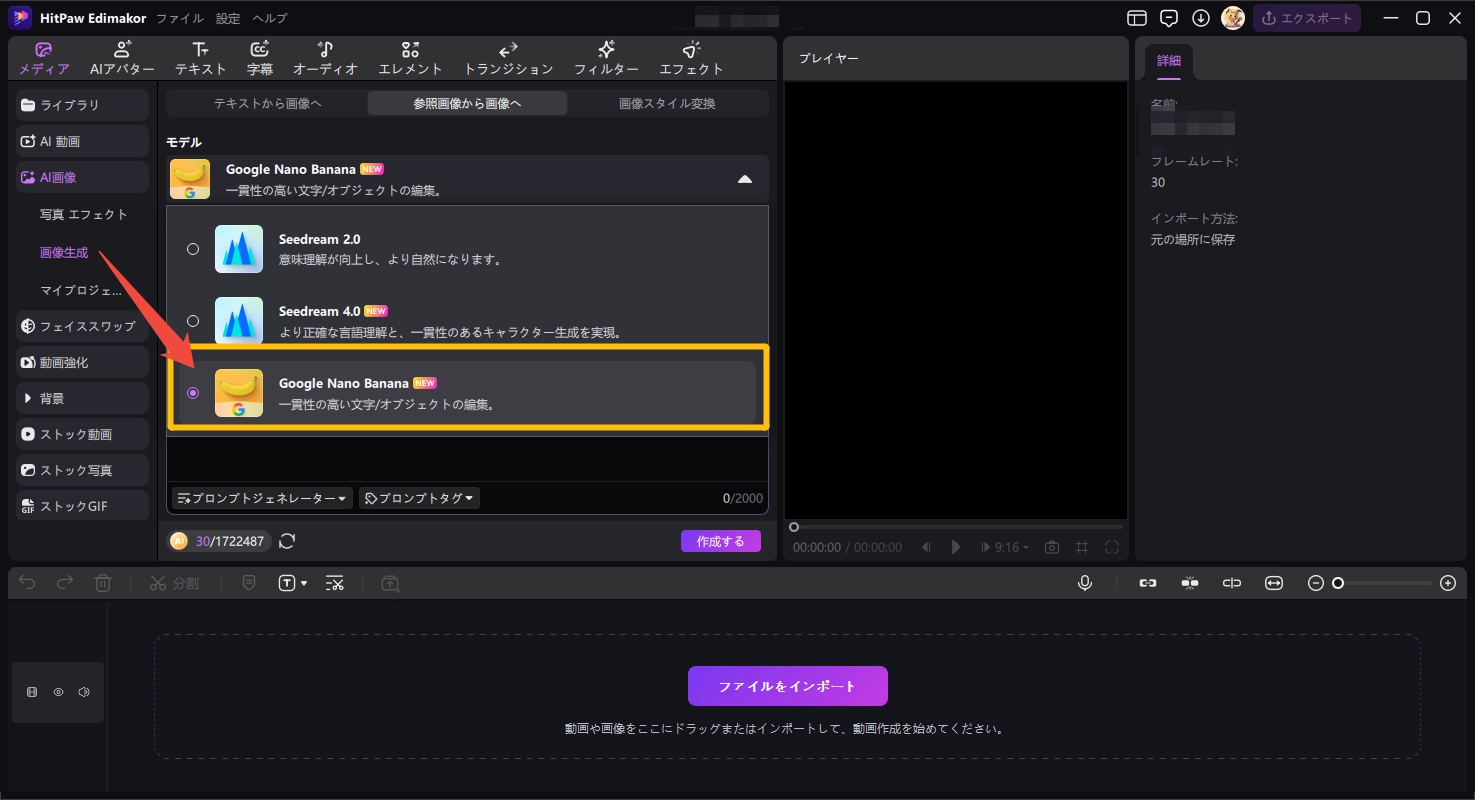
Task: Expand the 背景 sidebar section
Action: tap(28, 398)
